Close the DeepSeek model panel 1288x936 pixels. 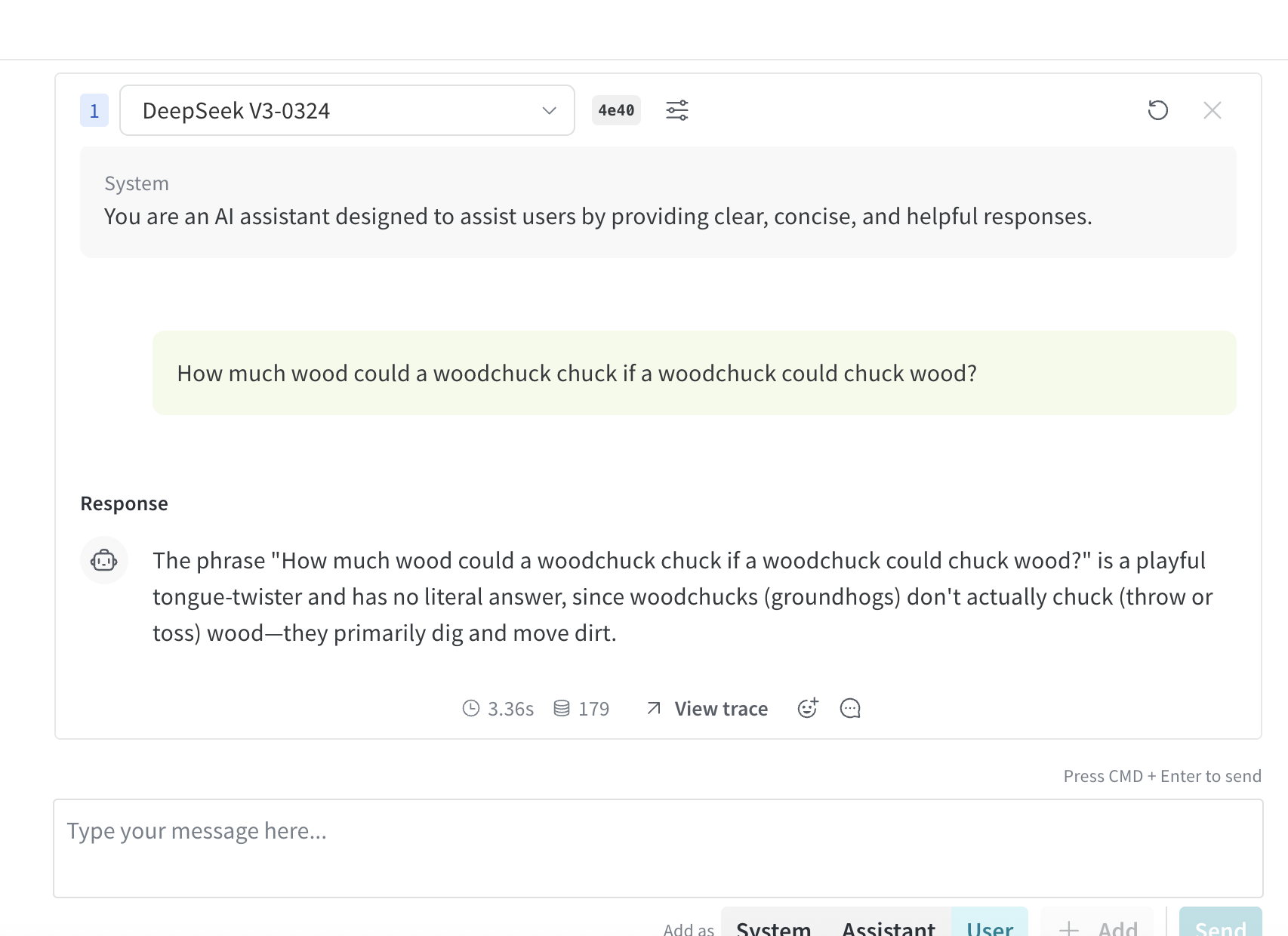click(x=1212, y=110)
